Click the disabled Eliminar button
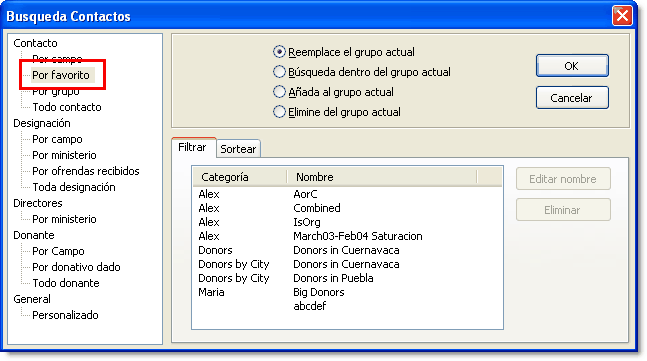The height and width of the screenshot is (361, 647). tap(563, 210)
